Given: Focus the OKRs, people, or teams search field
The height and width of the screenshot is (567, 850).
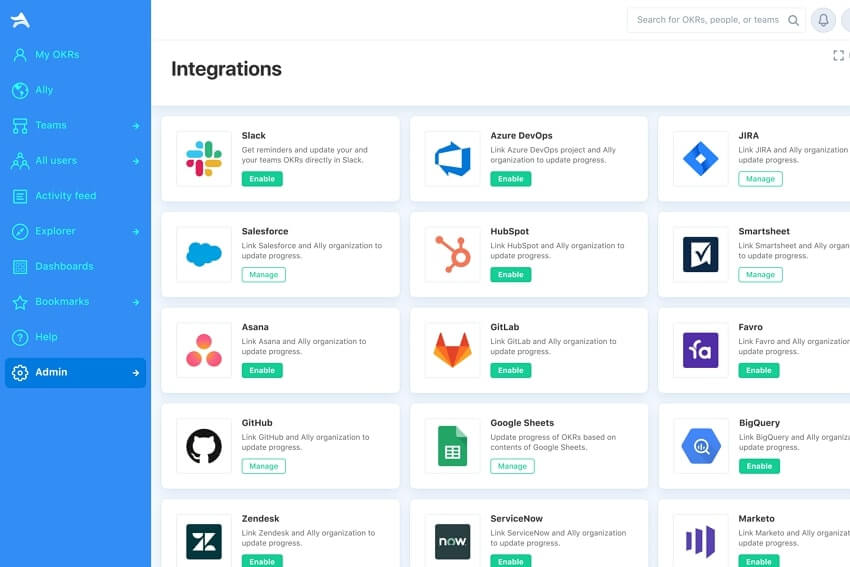Looking at the screenshot, I should 708,20.
